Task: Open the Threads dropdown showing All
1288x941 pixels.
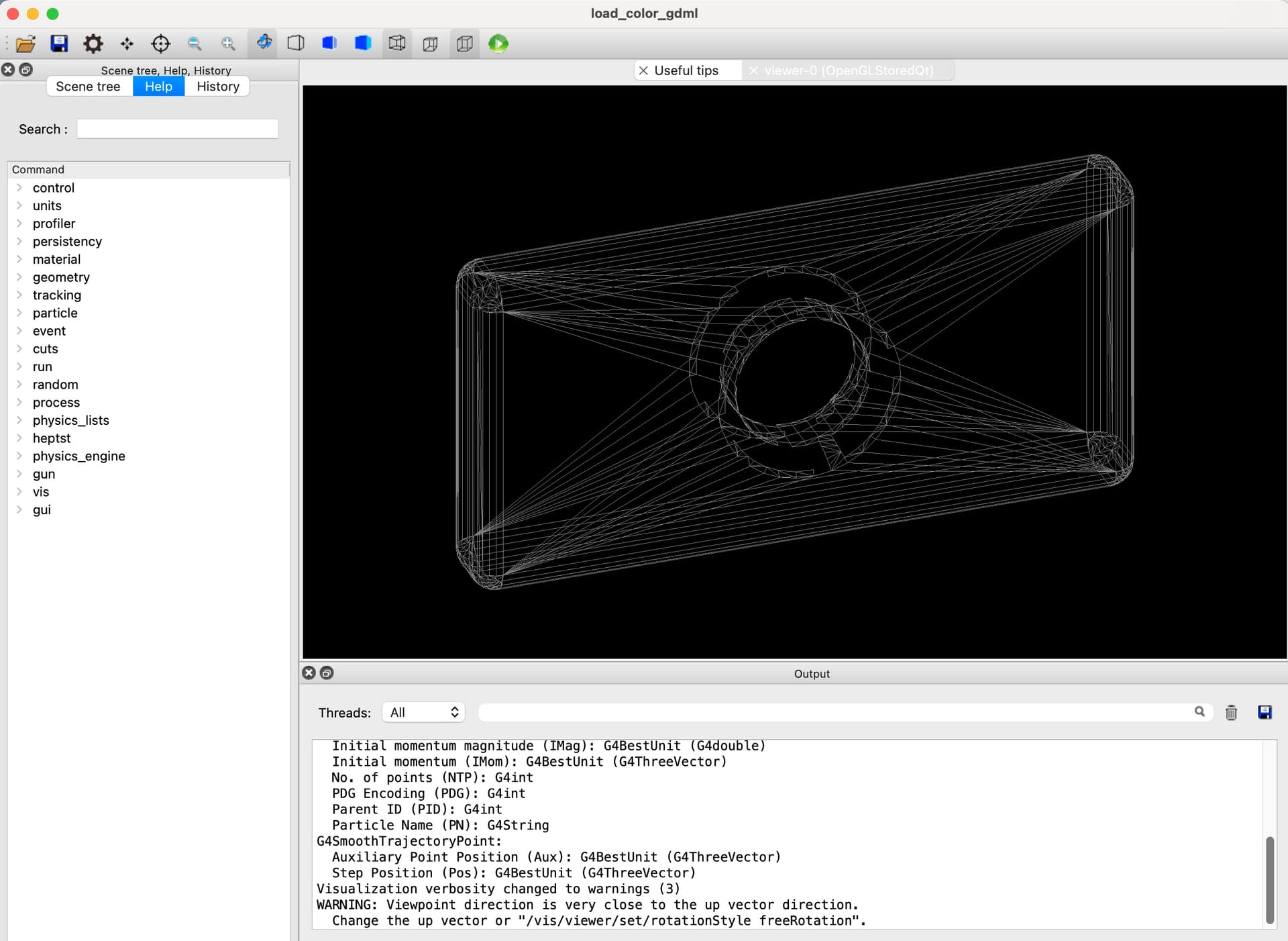Action: pyautogui.click(x=424, y=712)
